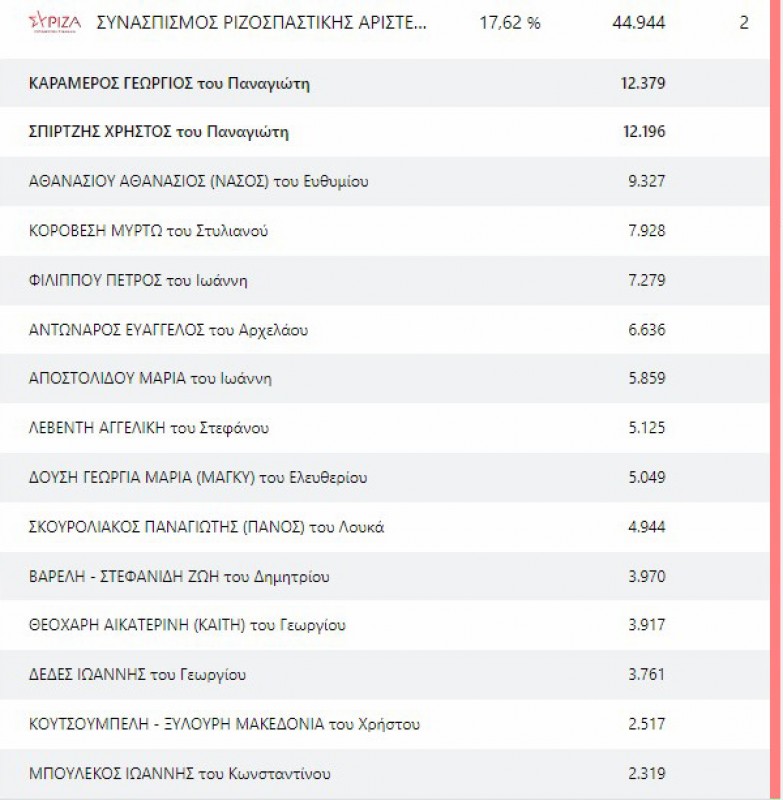Click the party total votes 44.944
This screenshot has height=800, width=783.
point(638,23)
